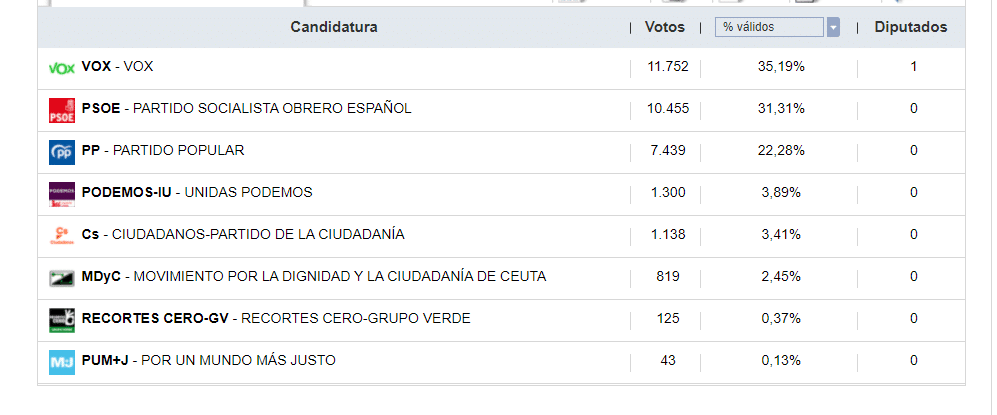The width and height of the screenshot is (997, 415).
Task: Sort by the Candidatura column header
Action: (x=334, y=27)
